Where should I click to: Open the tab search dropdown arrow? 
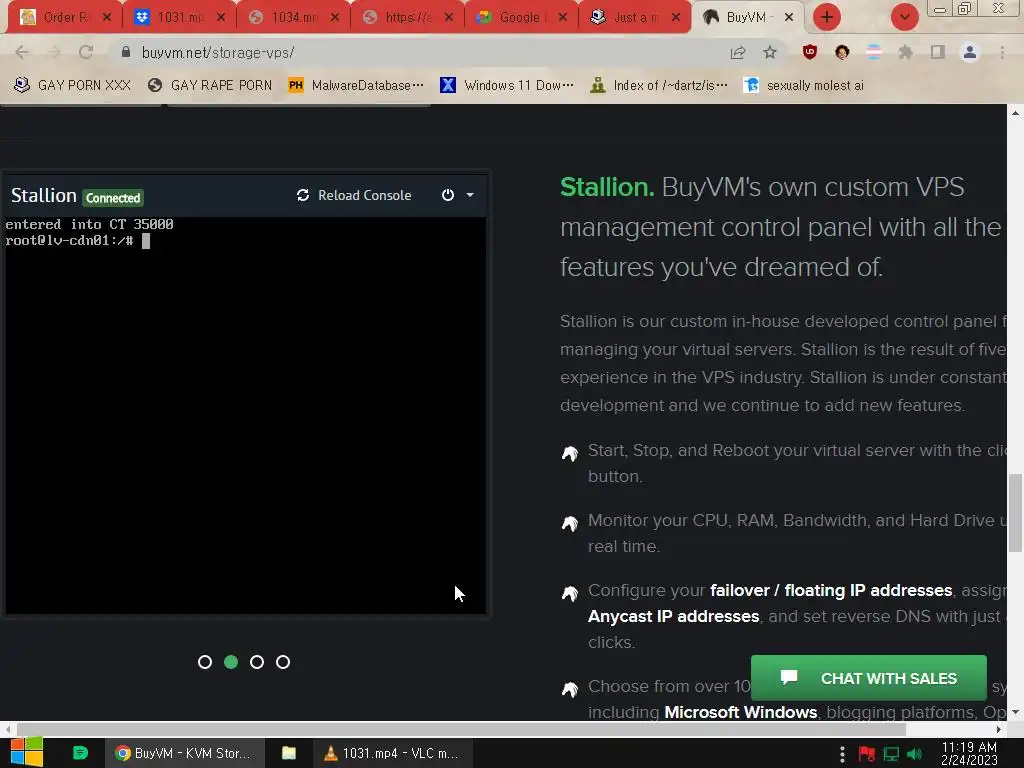(904, 17)
